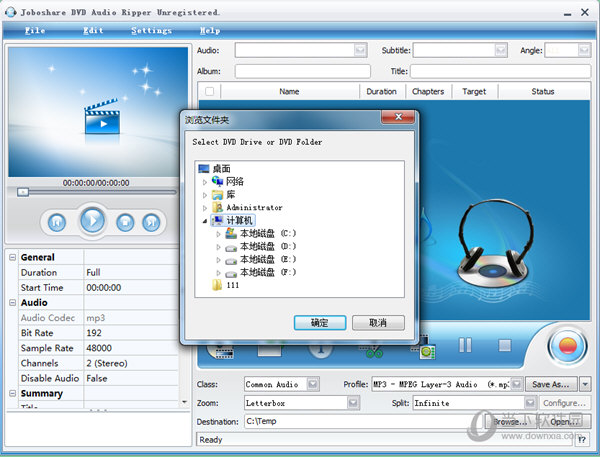
Task: Open the Audio track dropdown
Action: coord(360,50)
